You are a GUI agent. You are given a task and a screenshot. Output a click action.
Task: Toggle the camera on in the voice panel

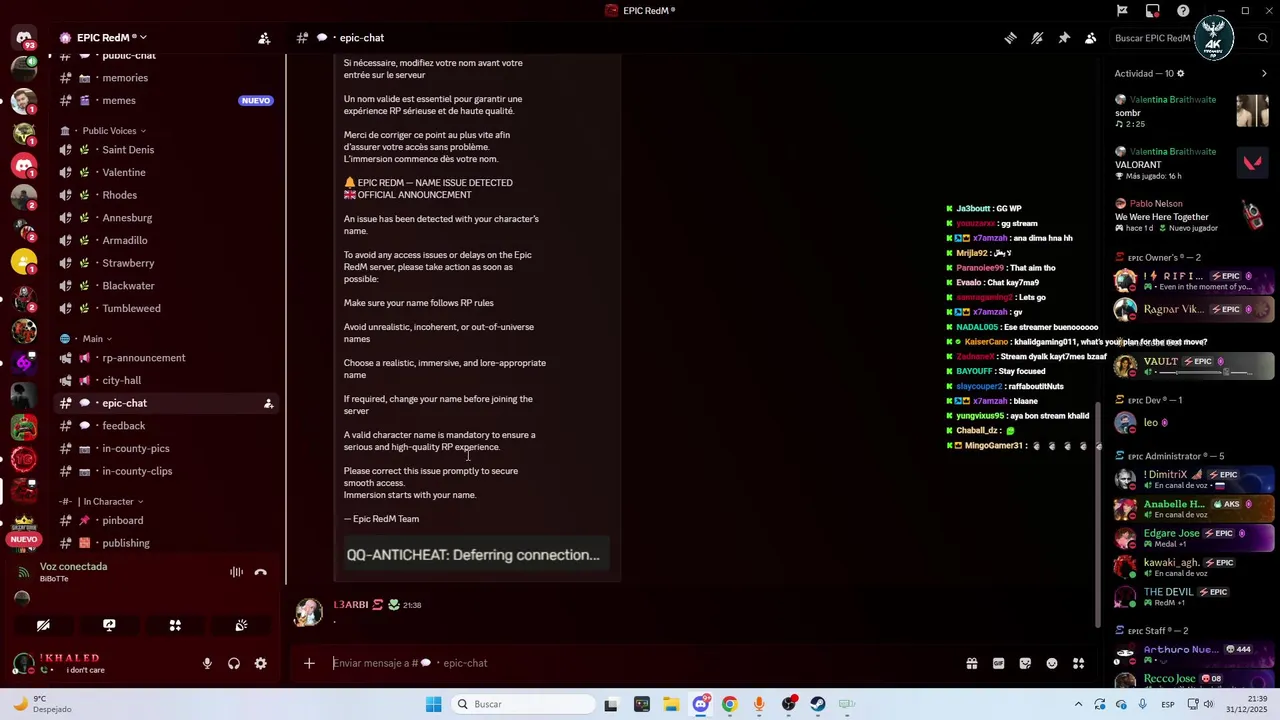(x=43, y=625)
